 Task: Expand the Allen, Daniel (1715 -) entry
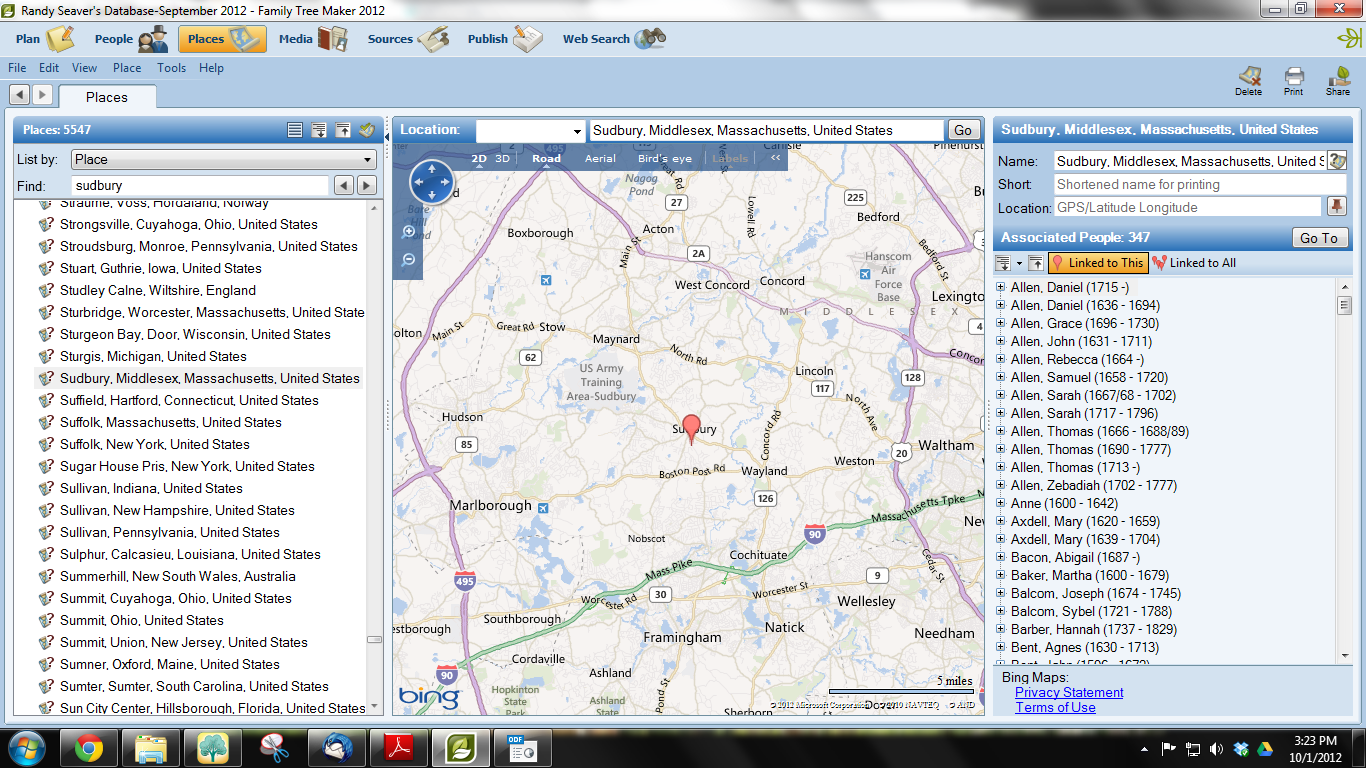click(x=999, y=286)
